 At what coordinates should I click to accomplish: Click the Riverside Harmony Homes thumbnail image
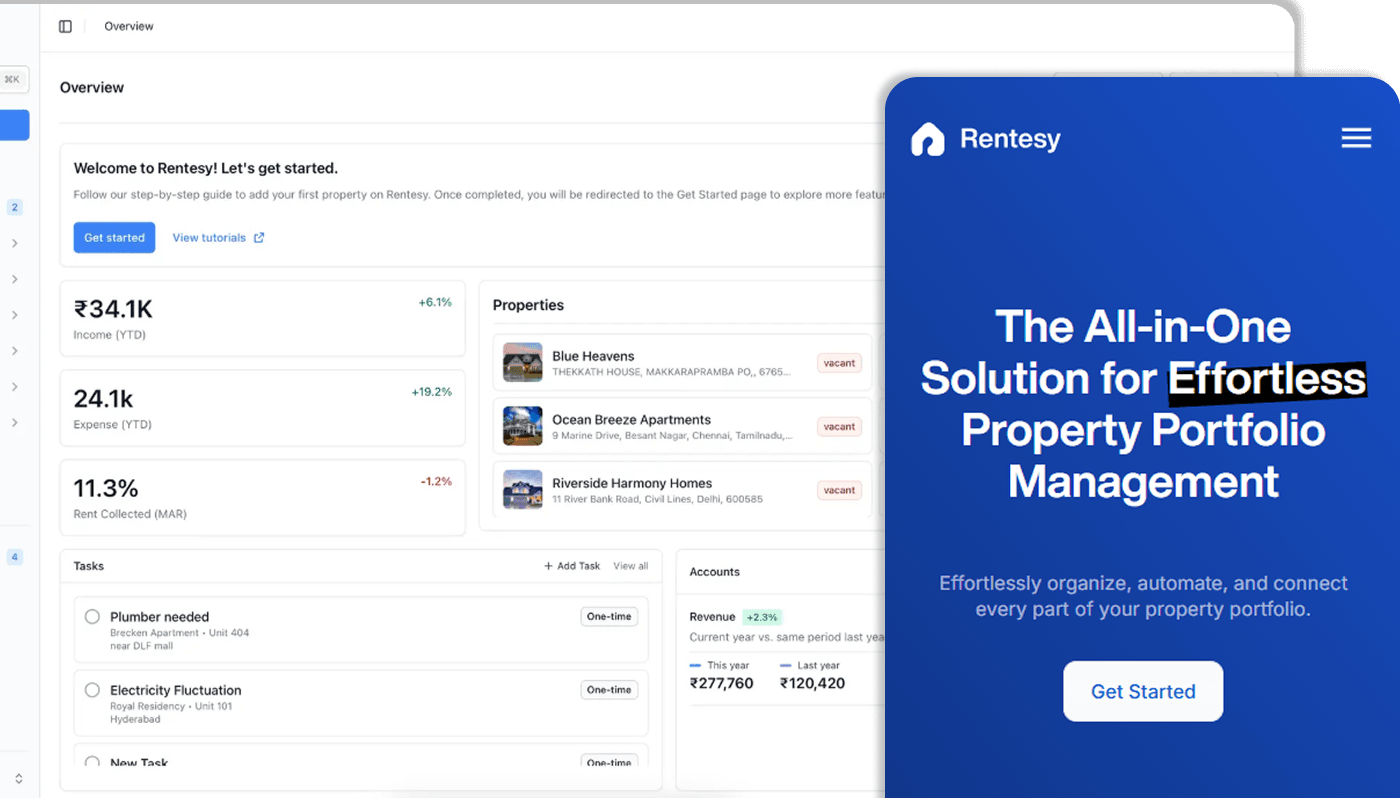coord(522,490)
